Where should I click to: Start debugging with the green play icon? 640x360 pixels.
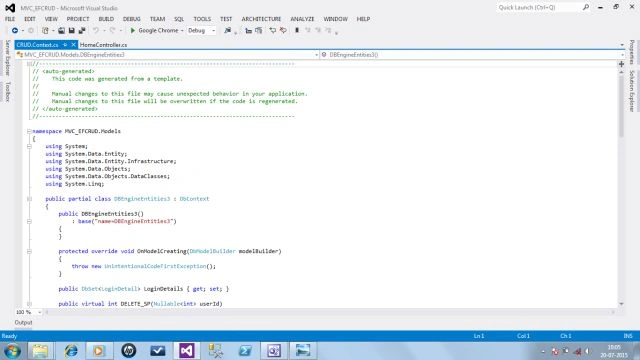point(132,31)
